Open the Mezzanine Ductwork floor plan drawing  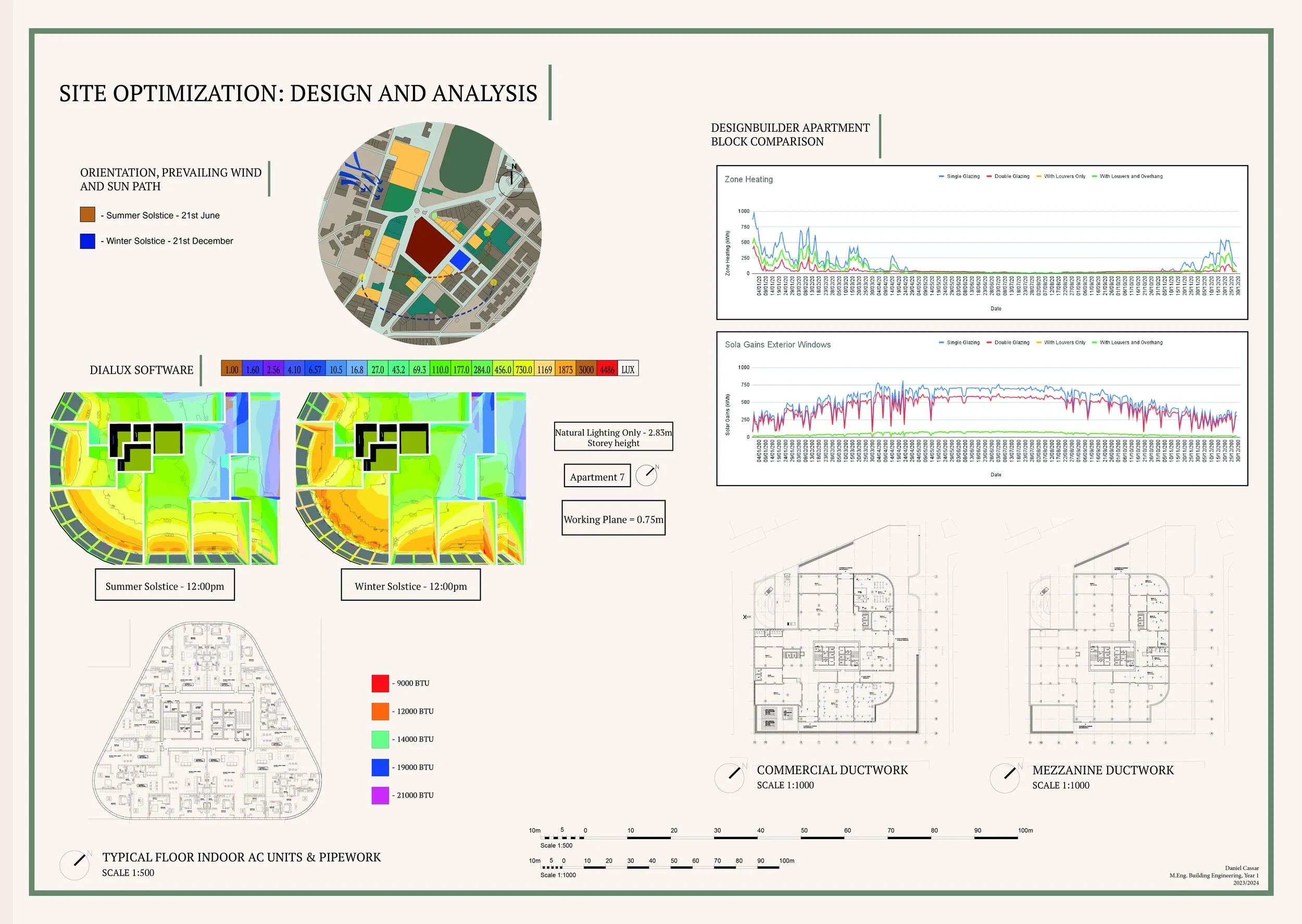(x=1101, y=654)
